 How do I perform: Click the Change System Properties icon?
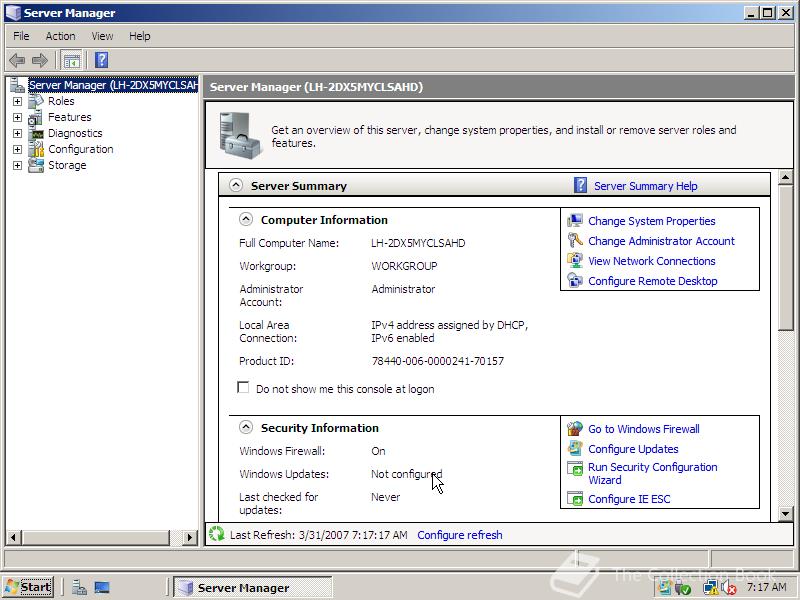pyautogui.click(x=575, y=221)
